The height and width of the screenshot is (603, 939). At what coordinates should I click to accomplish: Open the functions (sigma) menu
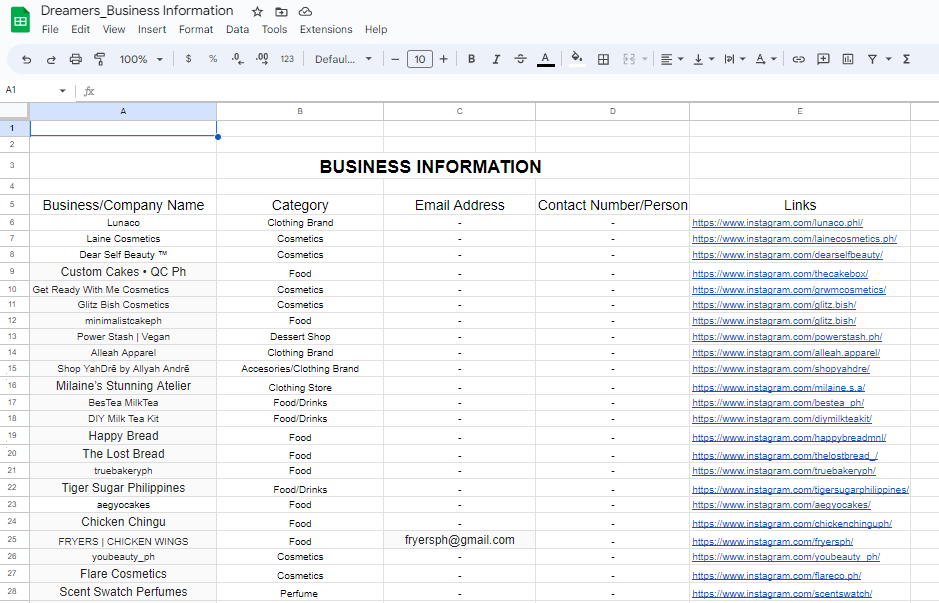click(907, 59)
